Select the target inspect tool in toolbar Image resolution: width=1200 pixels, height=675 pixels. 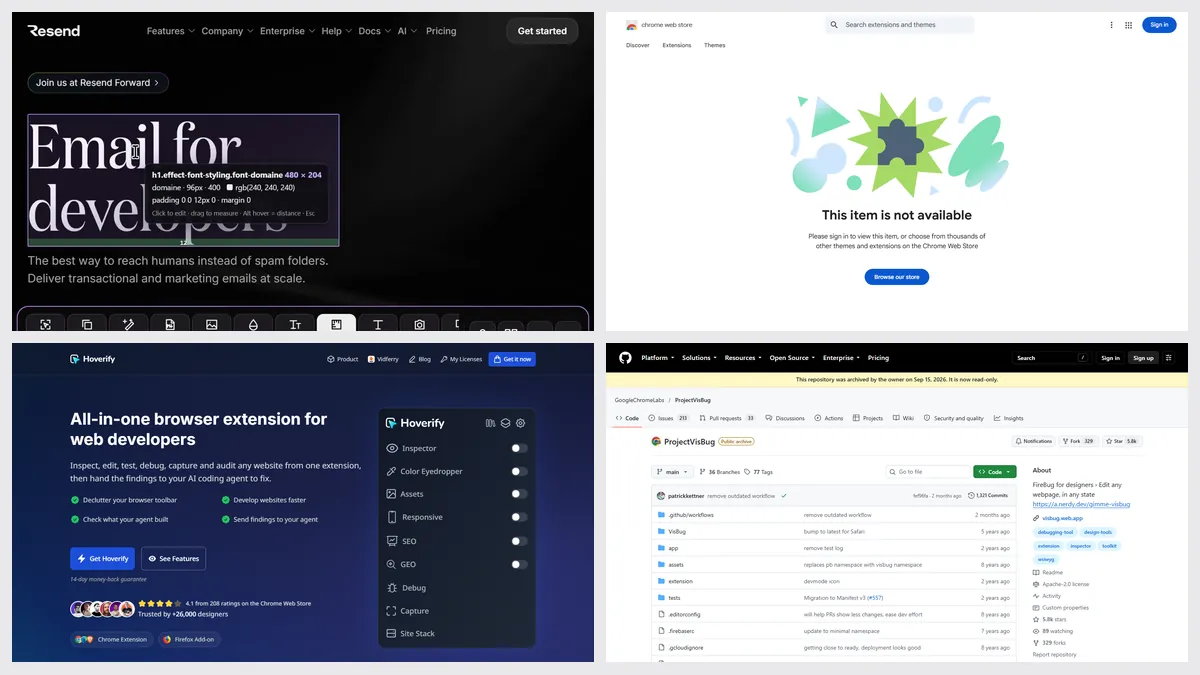click(x=45, y=324)
